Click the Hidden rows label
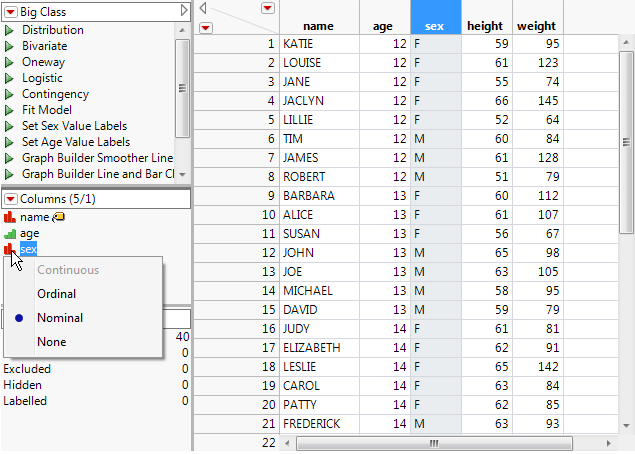The width and height of the screenshot is (635, 454). (x=23, y=385)
